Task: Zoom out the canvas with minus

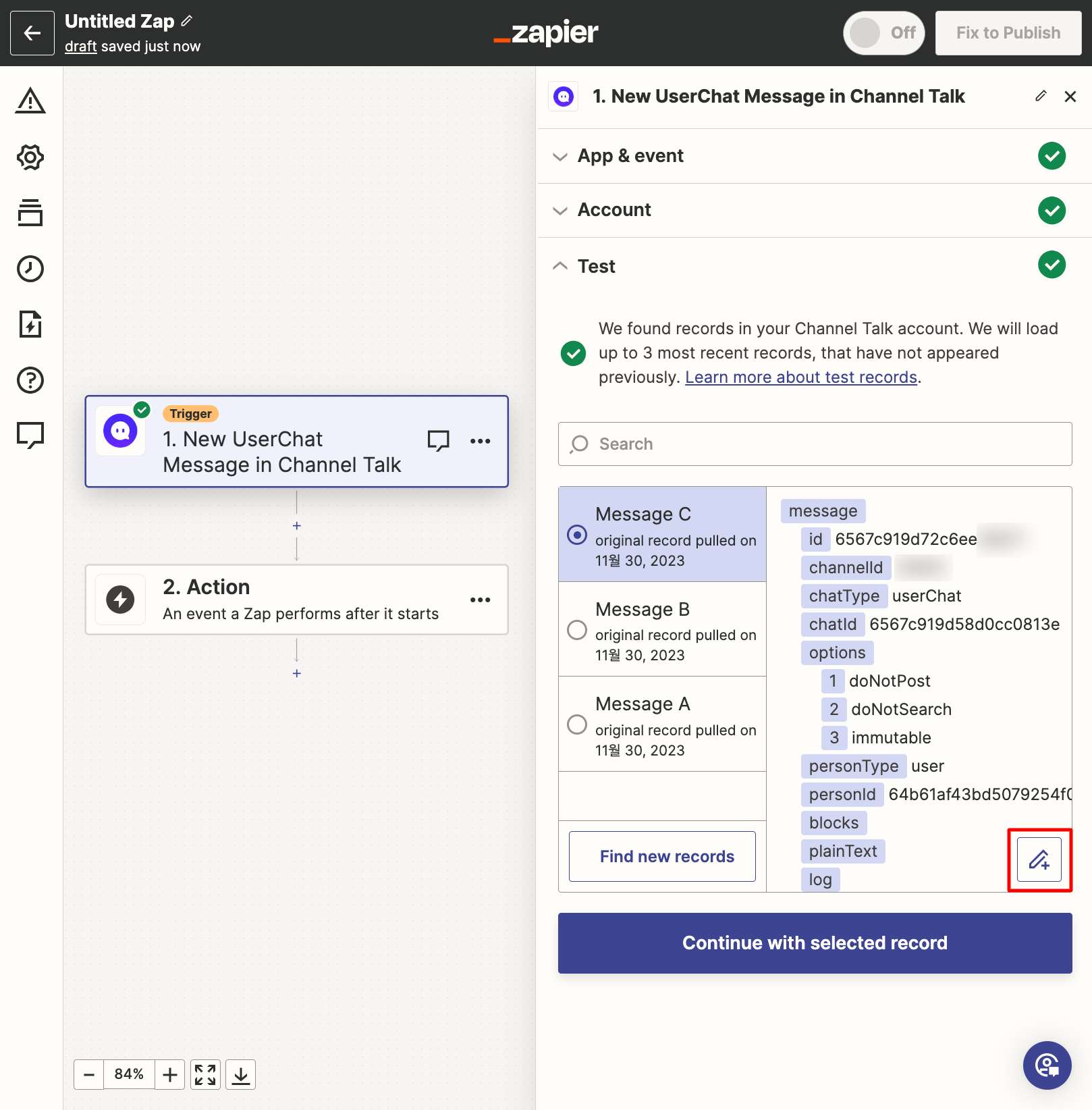Action: pyautogui.click(x=89, y=1074)
